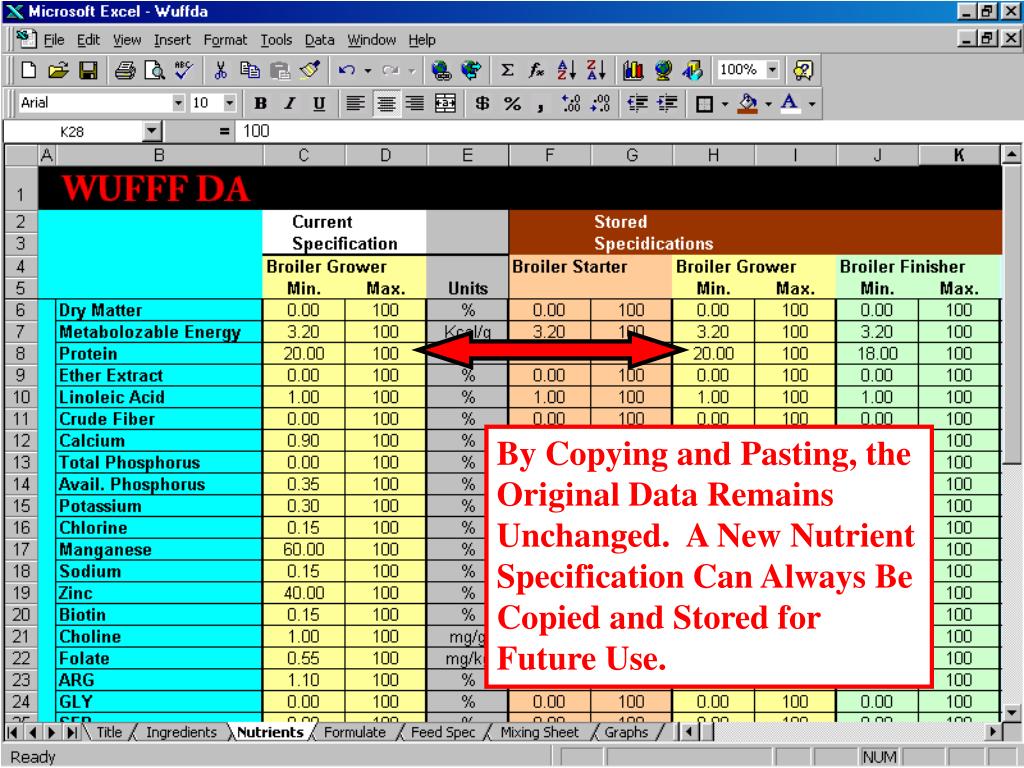Open Office Assistant help icon
The image size is (1024, 768).
803,70
